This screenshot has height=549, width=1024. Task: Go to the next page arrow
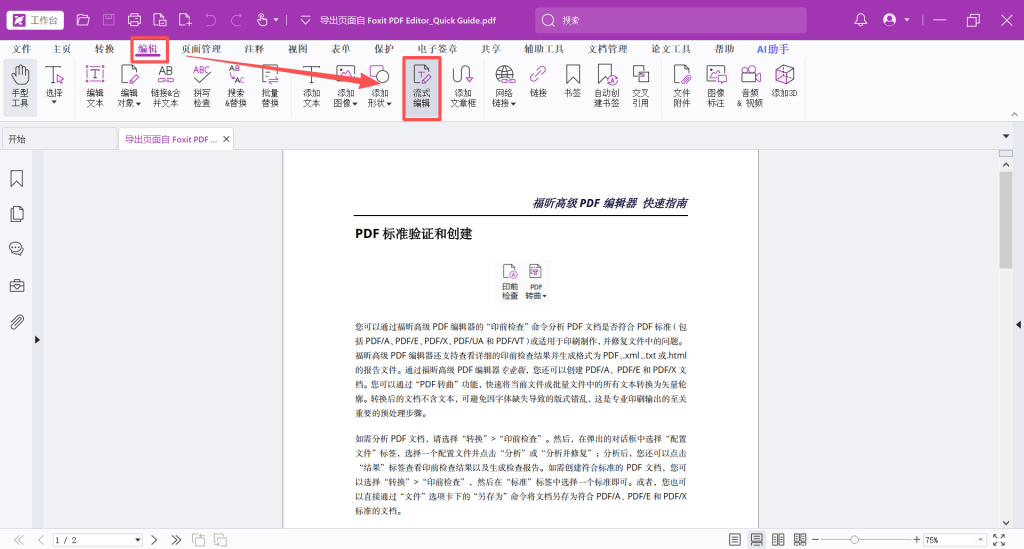click(x=154, y=540)
